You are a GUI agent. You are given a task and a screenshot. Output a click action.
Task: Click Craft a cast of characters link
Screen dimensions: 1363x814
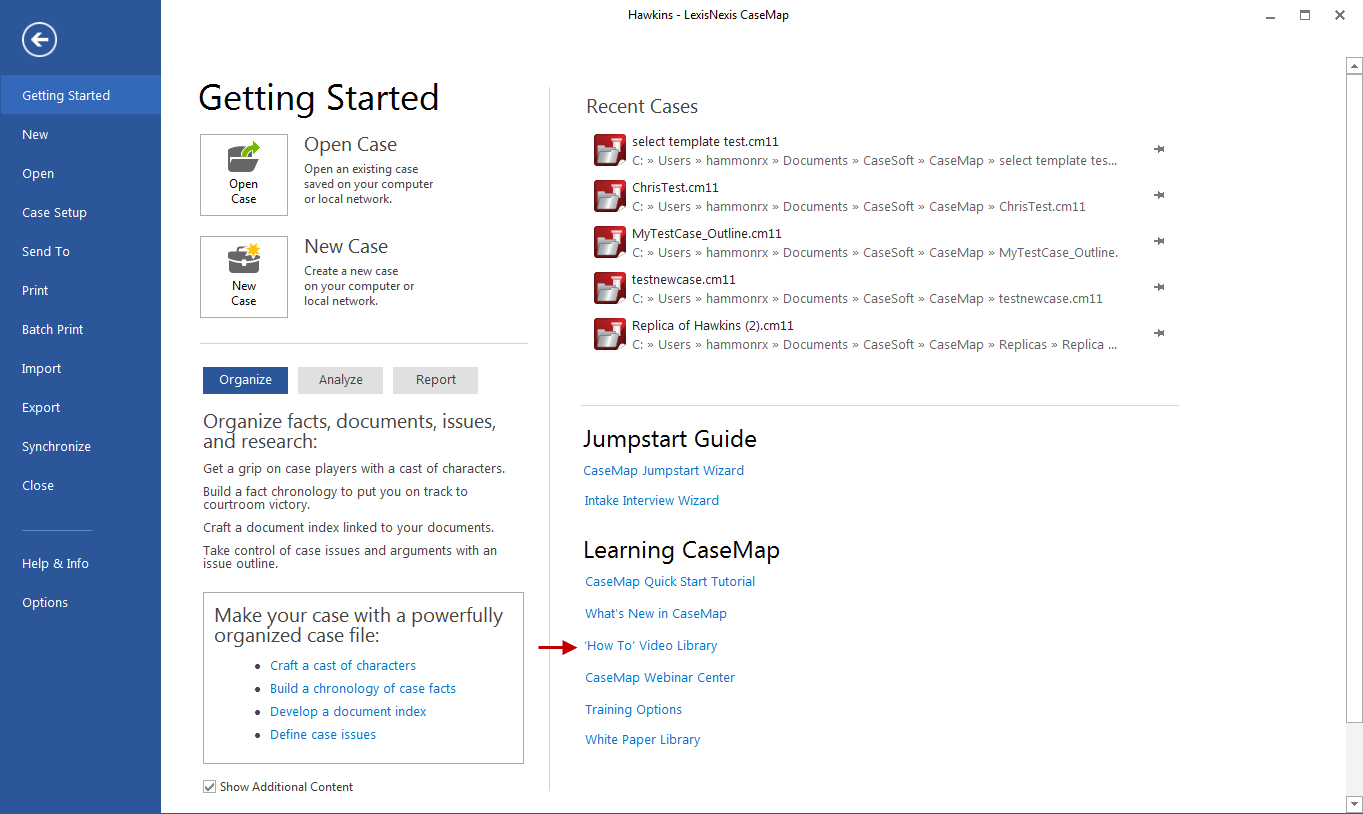coord(343,665)
